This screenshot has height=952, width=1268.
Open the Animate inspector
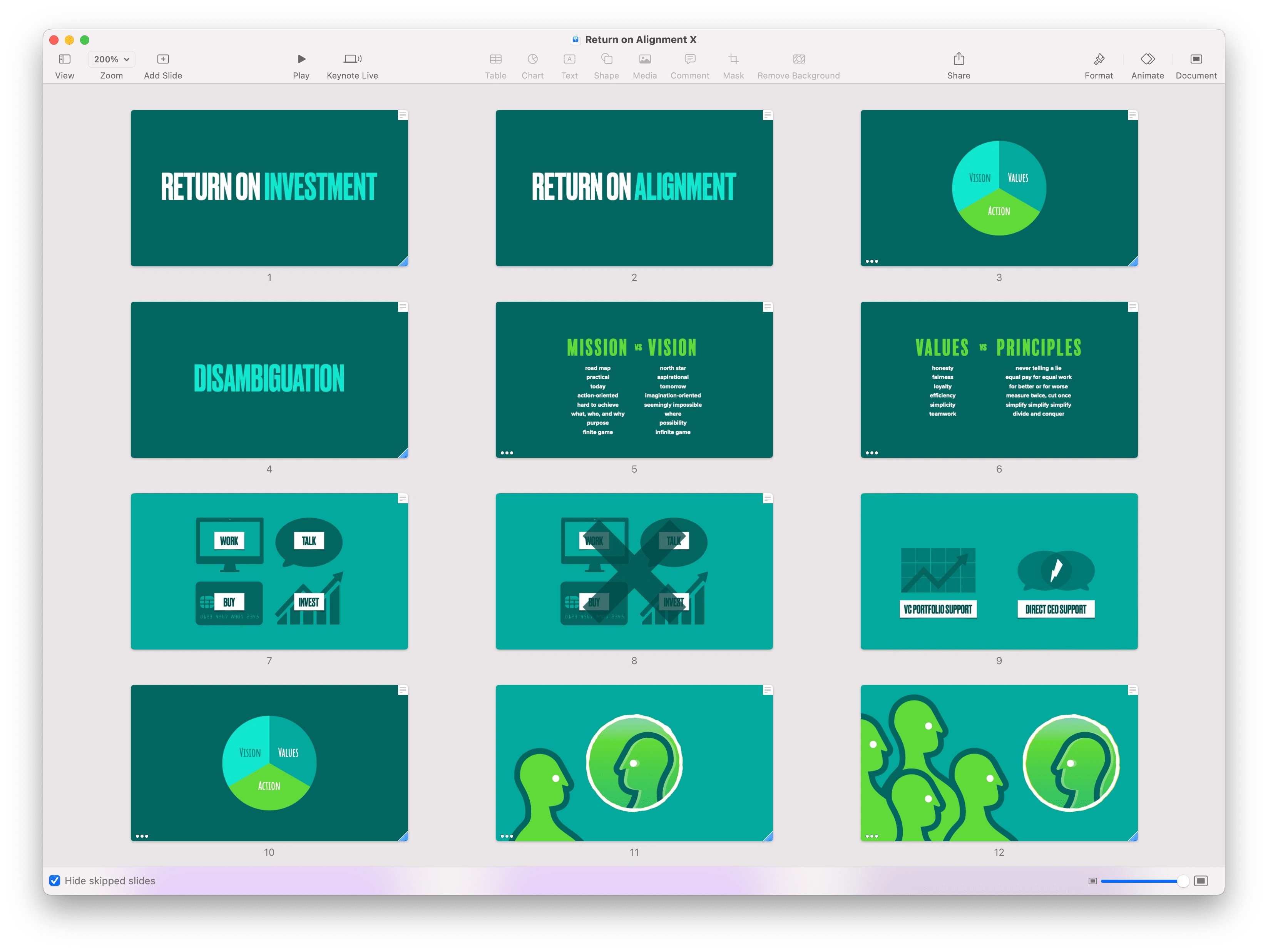[1147, 66]
